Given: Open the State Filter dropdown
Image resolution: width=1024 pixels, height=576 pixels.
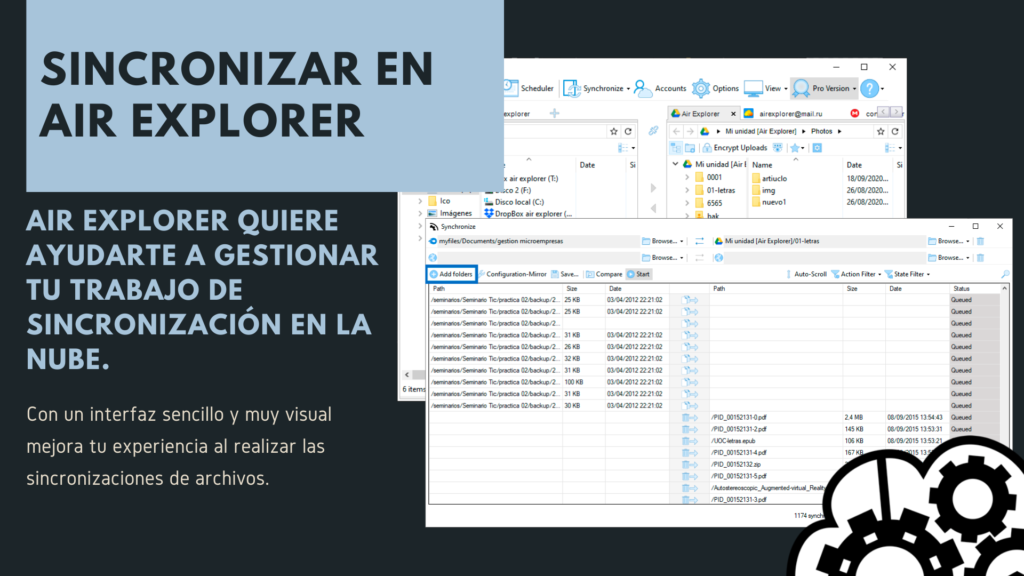Looking at the screenshot, I should coord(907,274).
